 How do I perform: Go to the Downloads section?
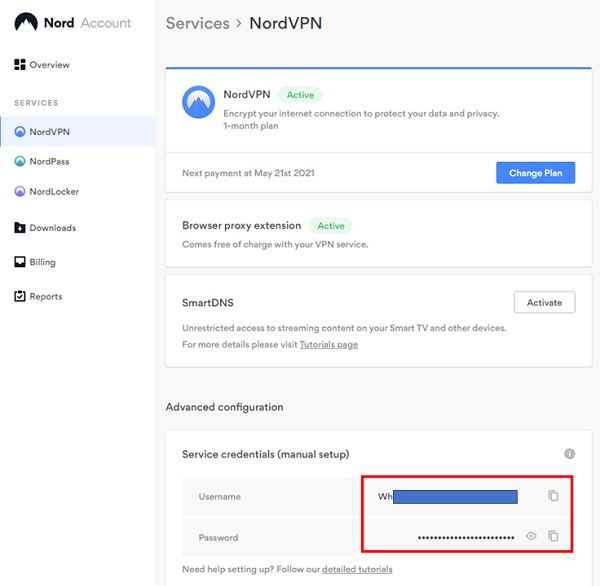click(45, 228)
